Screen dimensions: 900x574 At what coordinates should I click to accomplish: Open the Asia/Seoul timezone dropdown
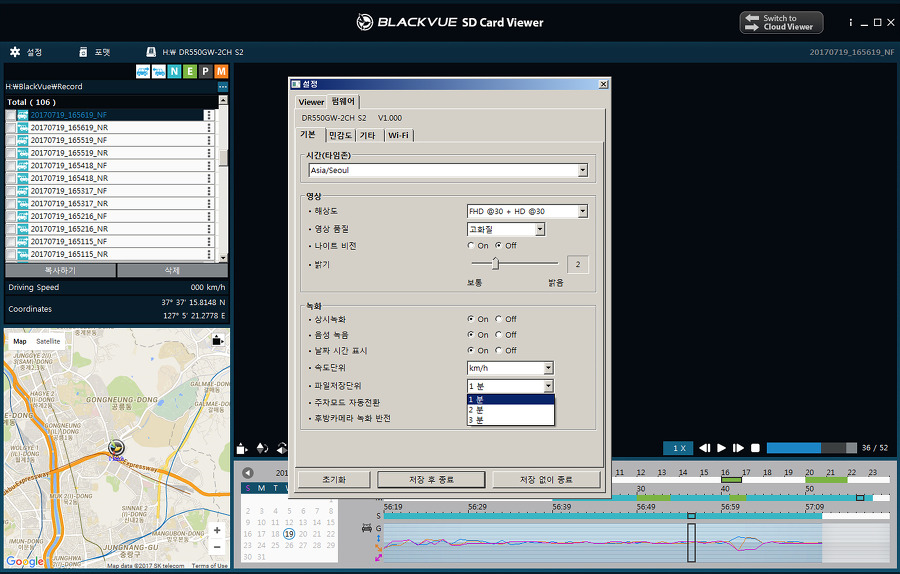coord(583,170)
